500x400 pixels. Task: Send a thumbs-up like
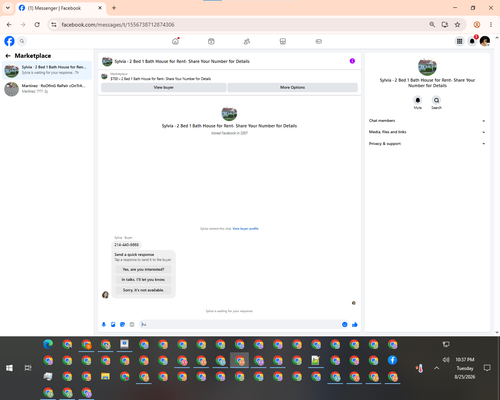[355, 324]
